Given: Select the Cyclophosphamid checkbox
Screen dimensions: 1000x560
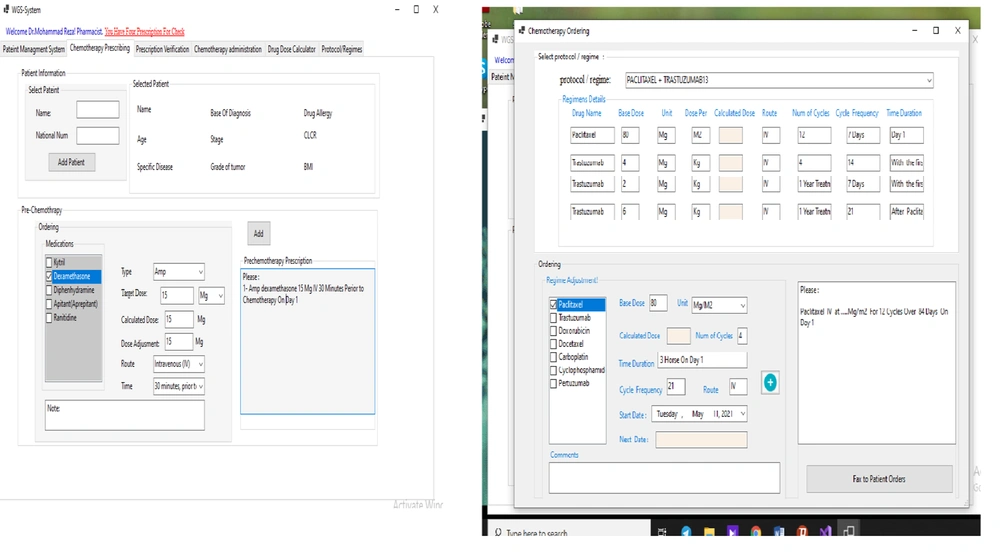Looking at the screenshot, I should (x=554, y=370).
